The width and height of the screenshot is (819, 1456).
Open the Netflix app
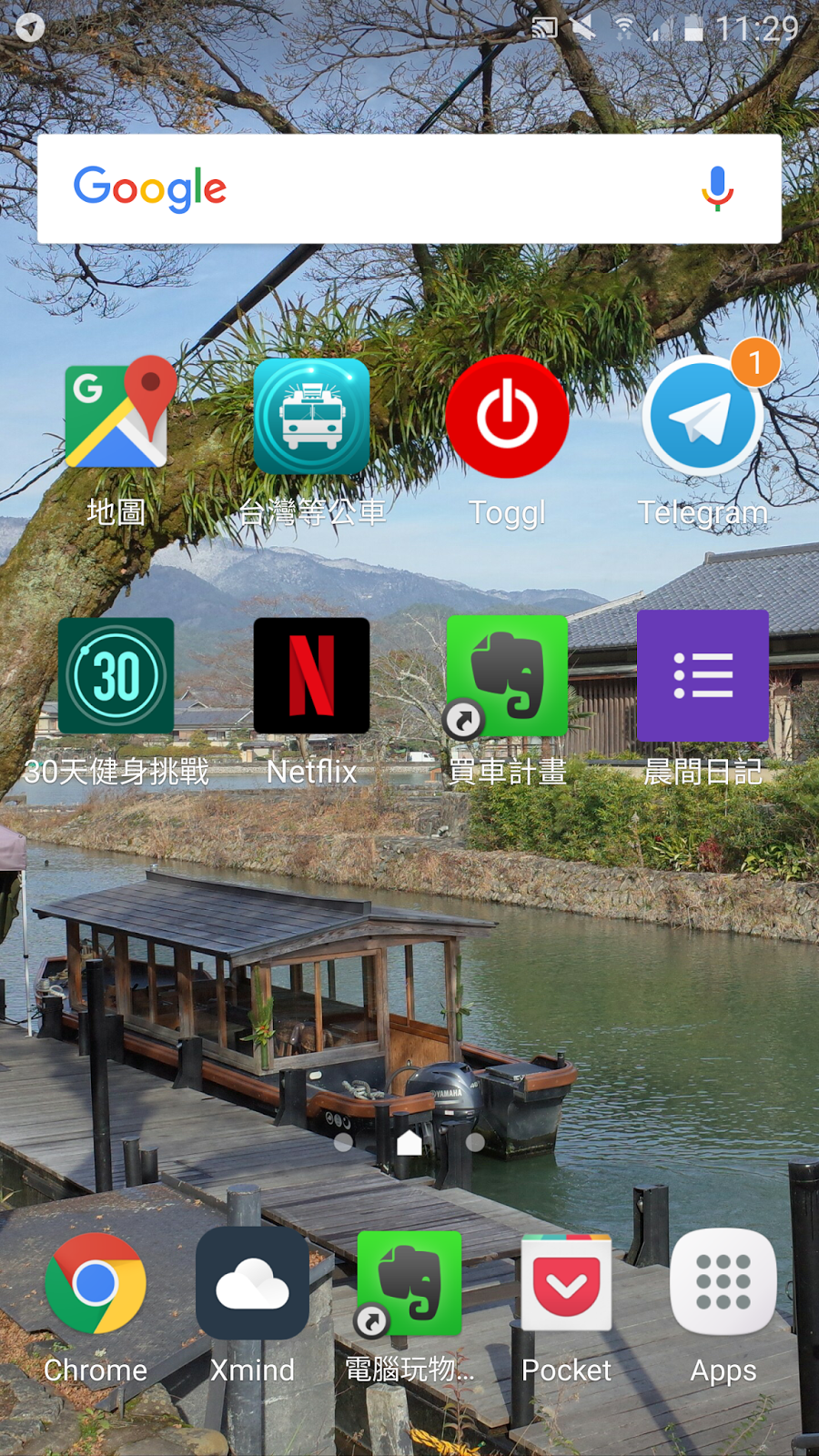(312, 676)
